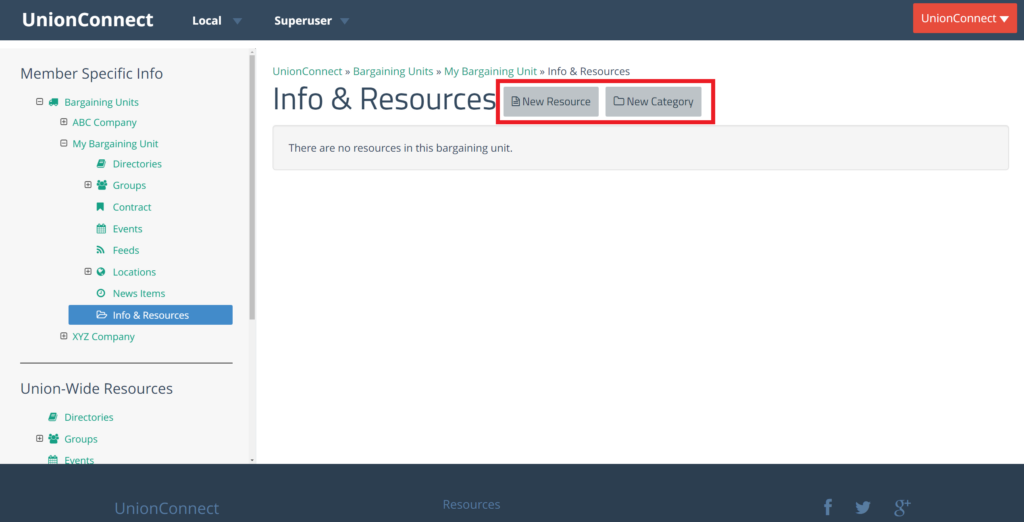This screenshot has width=1024, height=522.
Task: Open Feeds in the sidebar
Action: click(x=126, y=250)
